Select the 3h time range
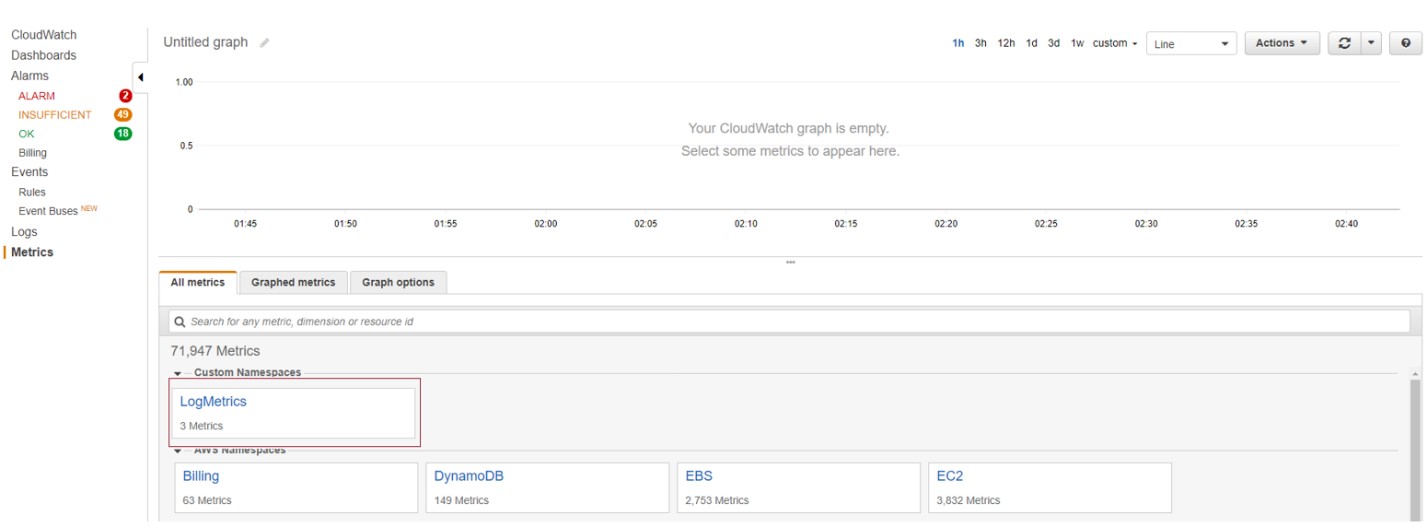This screenshot has height=527, width=1427. click(x=981, y=43)
